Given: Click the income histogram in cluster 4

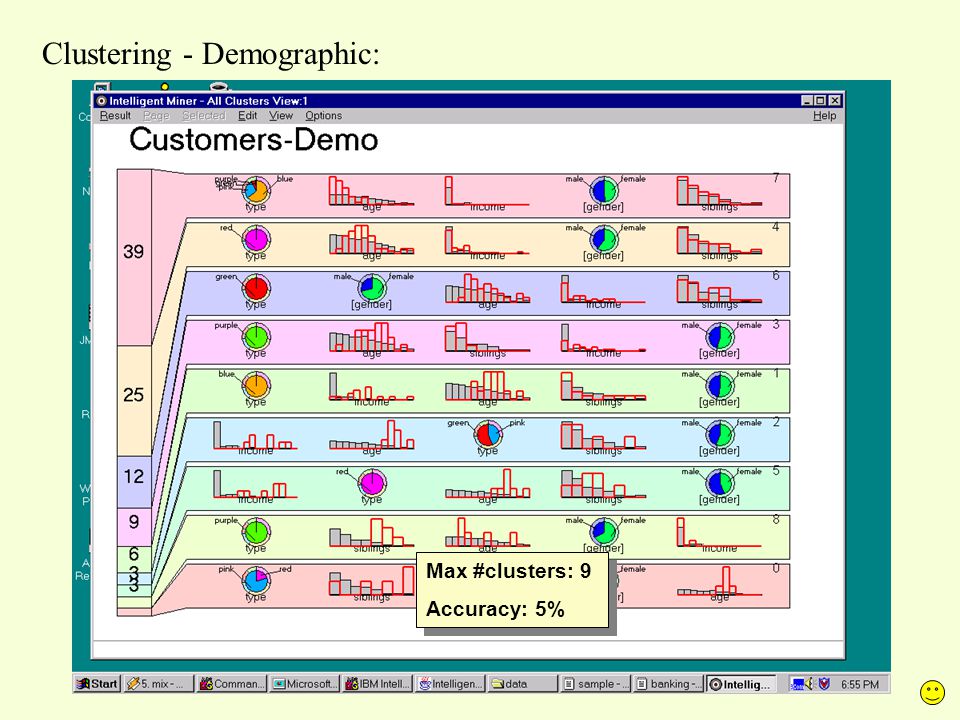Looking at the screenshot, I should [x=487, y=239].
